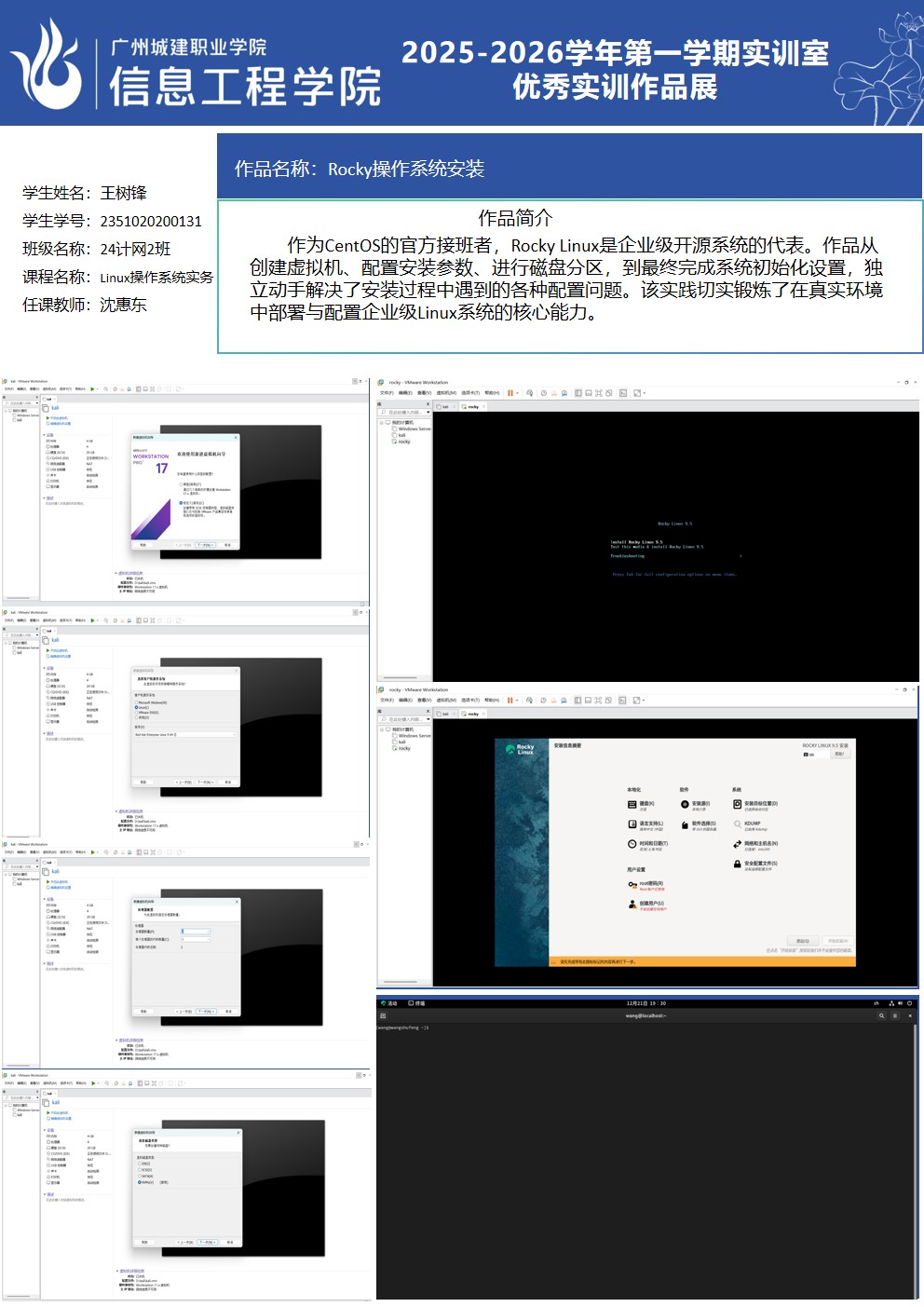
Task: Expand library search dropdown in boot menu window
Action: click(x=428, y=412)
